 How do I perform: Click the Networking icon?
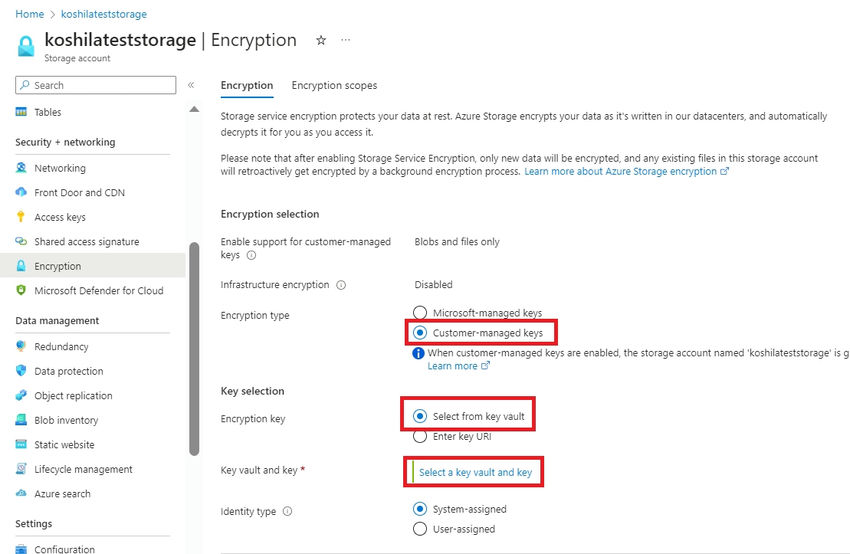tap(21, 168)
